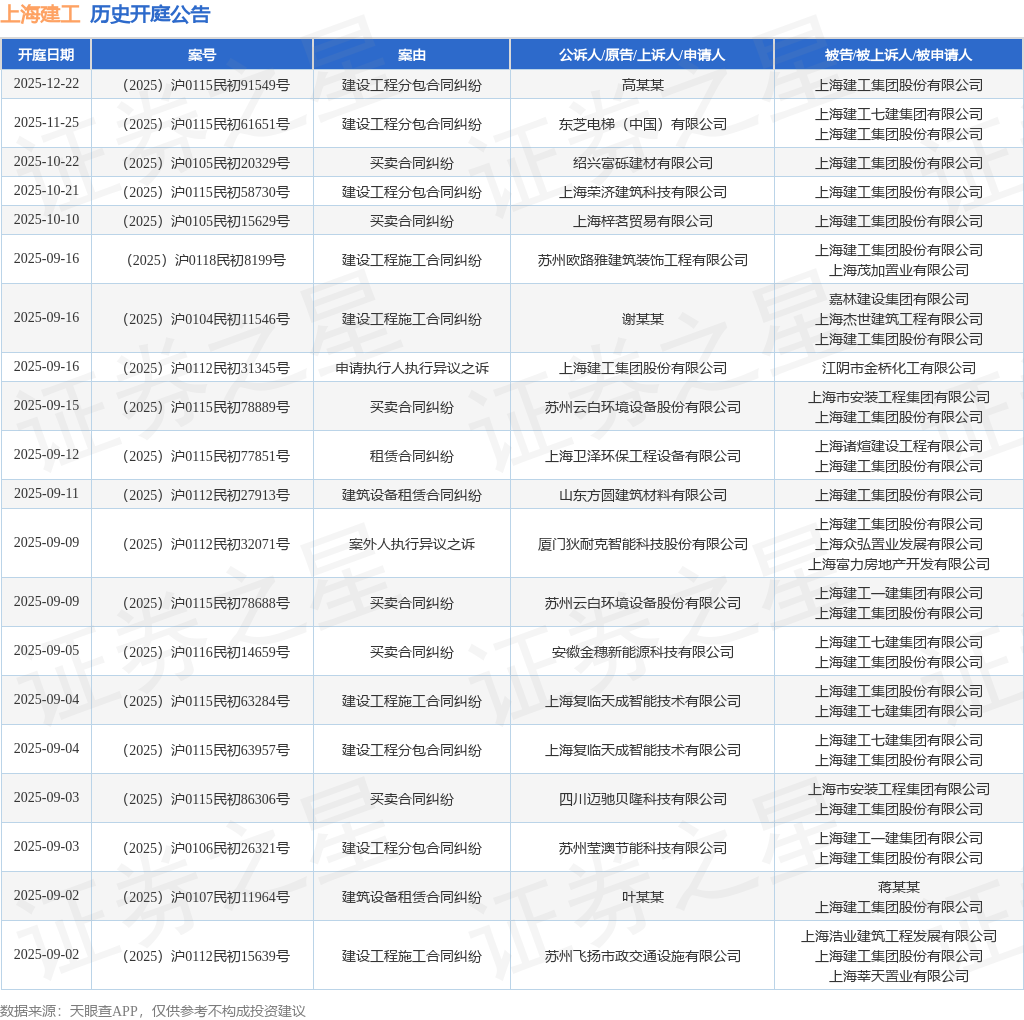1024x1020 pixels.
Task: Click the 数据来源 footer disclaimer text
Action: coord(153,1011)
